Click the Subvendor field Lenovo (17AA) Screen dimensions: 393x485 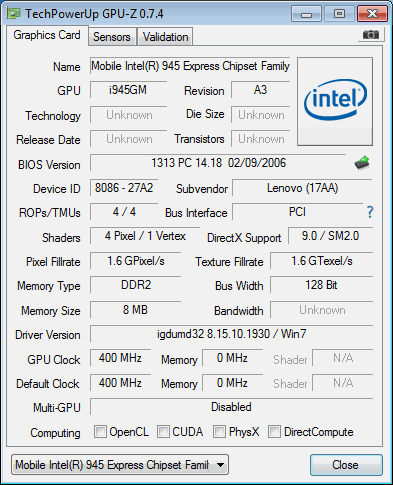pyautogui.click(x=302, y=188)
